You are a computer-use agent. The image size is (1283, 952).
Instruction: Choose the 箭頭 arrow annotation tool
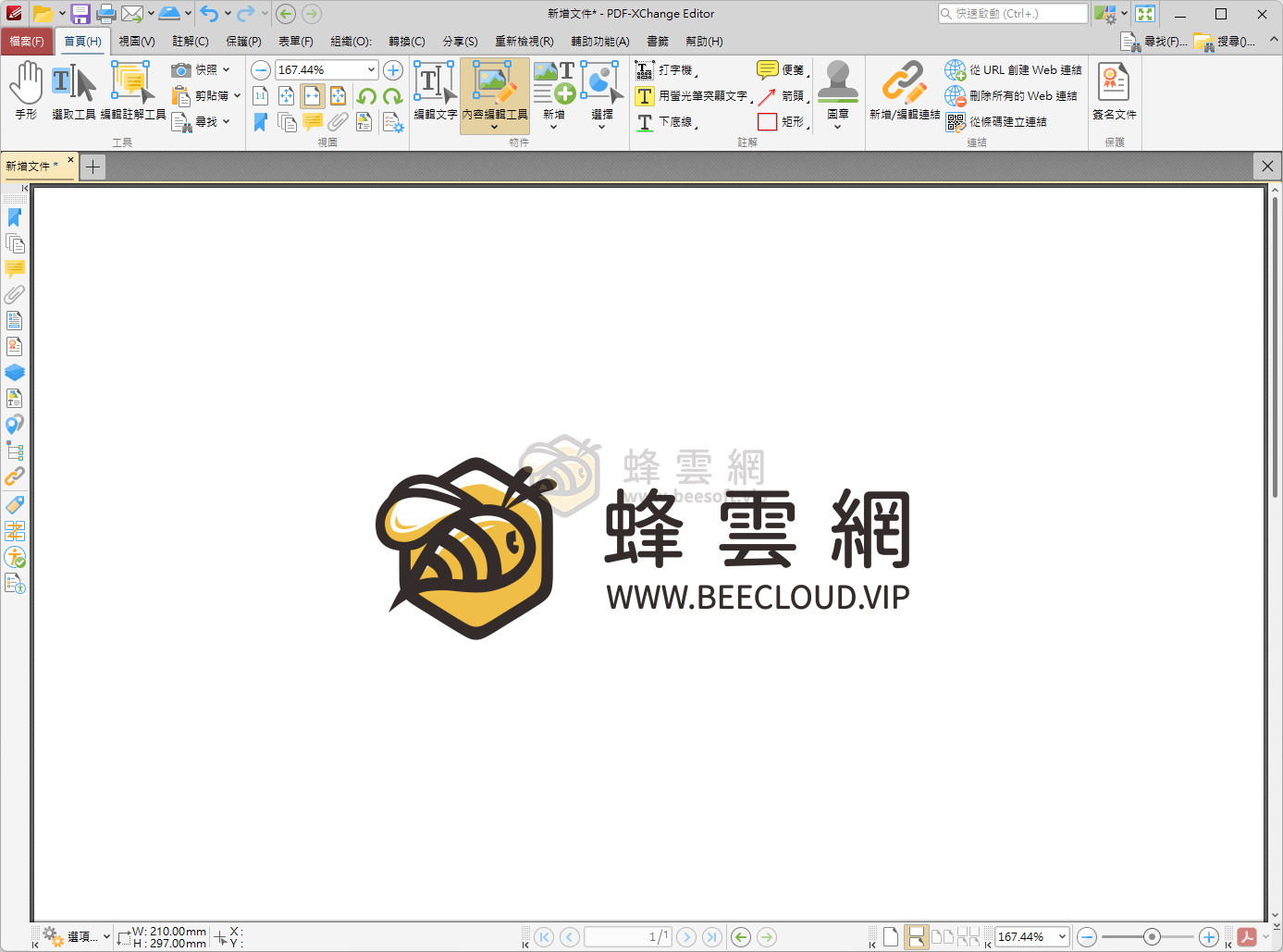[782, 96]
